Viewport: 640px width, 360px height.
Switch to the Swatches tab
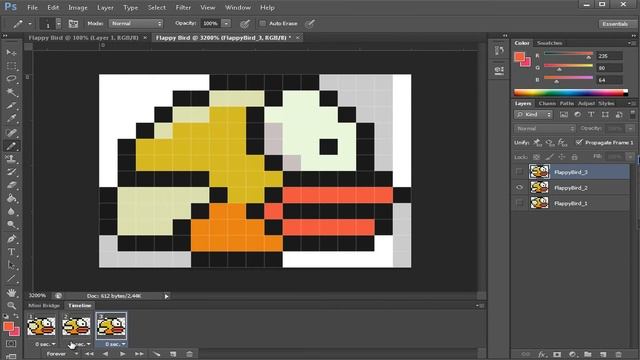(549, 43)
